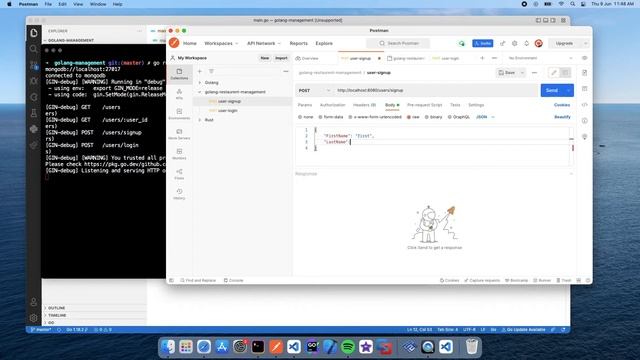The width and height of the screenshot is (640, 360).
Task: Click the pencil edit icon near Save
Action: coord(554,73)
